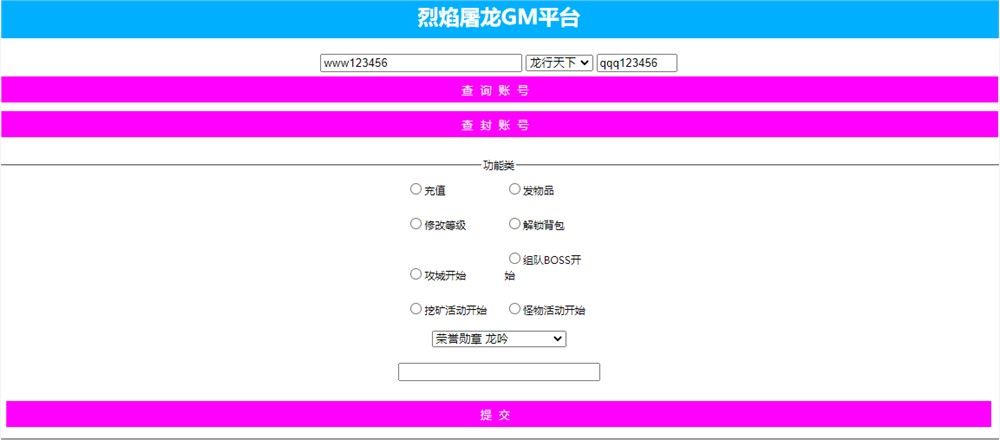The image size is (1000, 440).
Task: Click the 烈焰屠龙GM平台 page title
Action: [499, 18]
